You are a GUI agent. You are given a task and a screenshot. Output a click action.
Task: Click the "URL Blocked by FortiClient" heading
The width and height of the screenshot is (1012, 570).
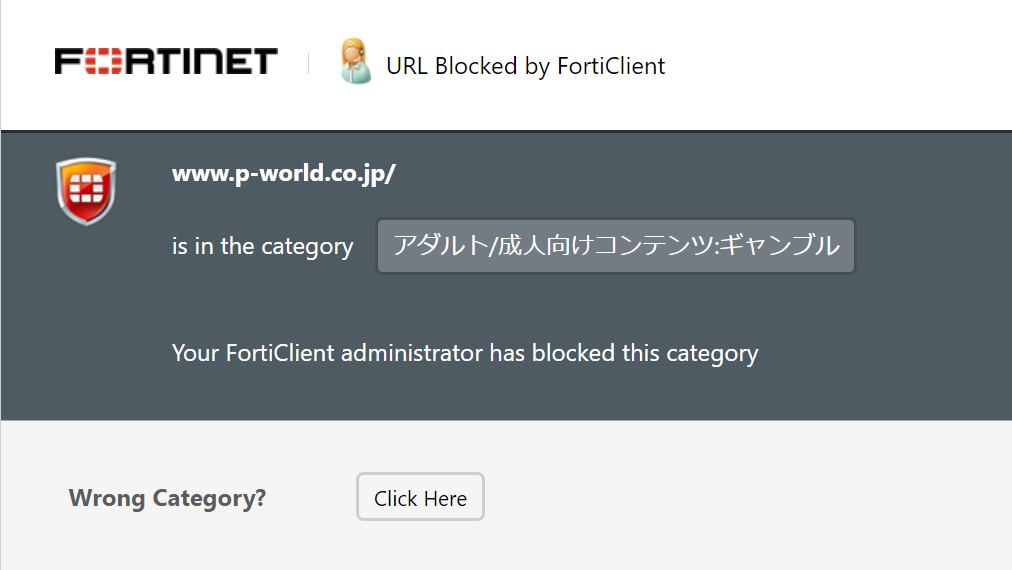coord(525,66)
